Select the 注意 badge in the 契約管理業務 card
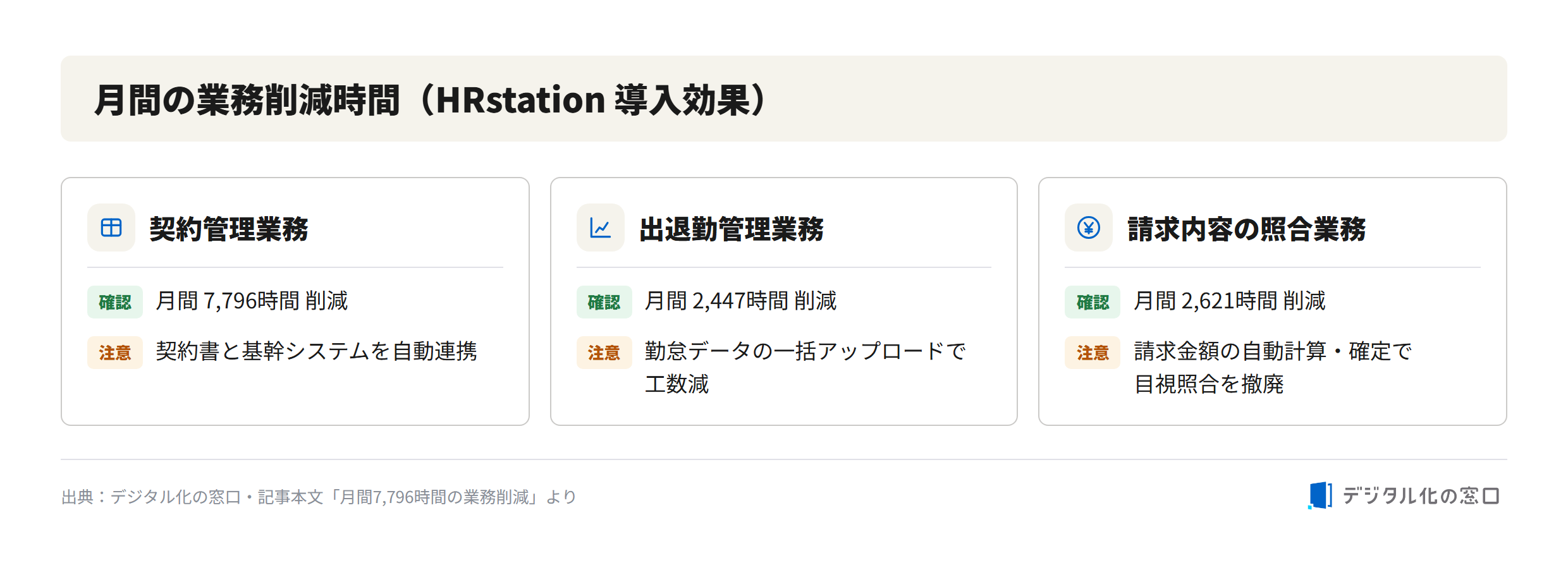Screen dimensions: 1568x570 point(115,353)
